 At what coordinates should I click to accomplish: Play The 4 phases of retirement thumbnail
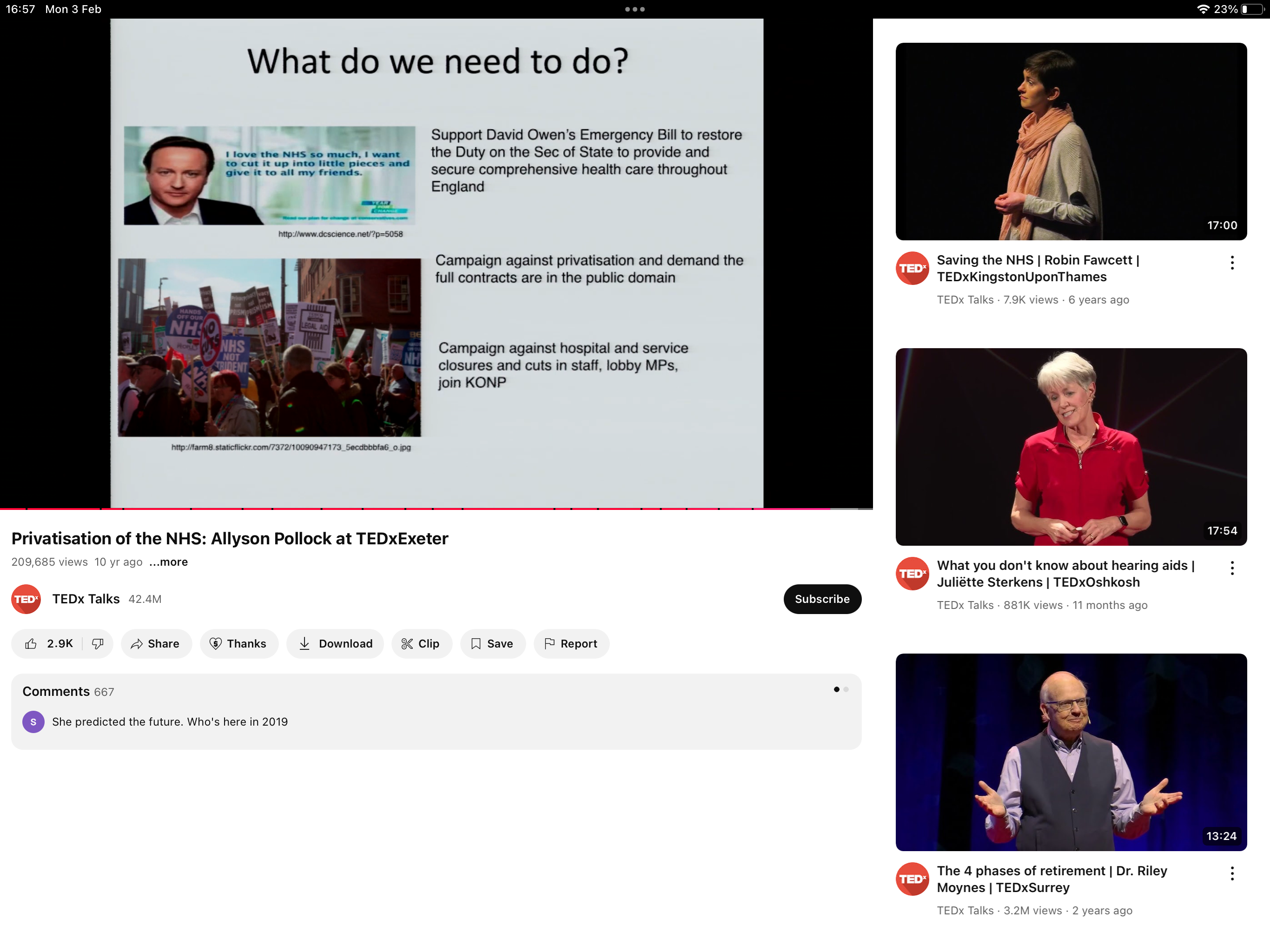click(x=1071, y=752)
